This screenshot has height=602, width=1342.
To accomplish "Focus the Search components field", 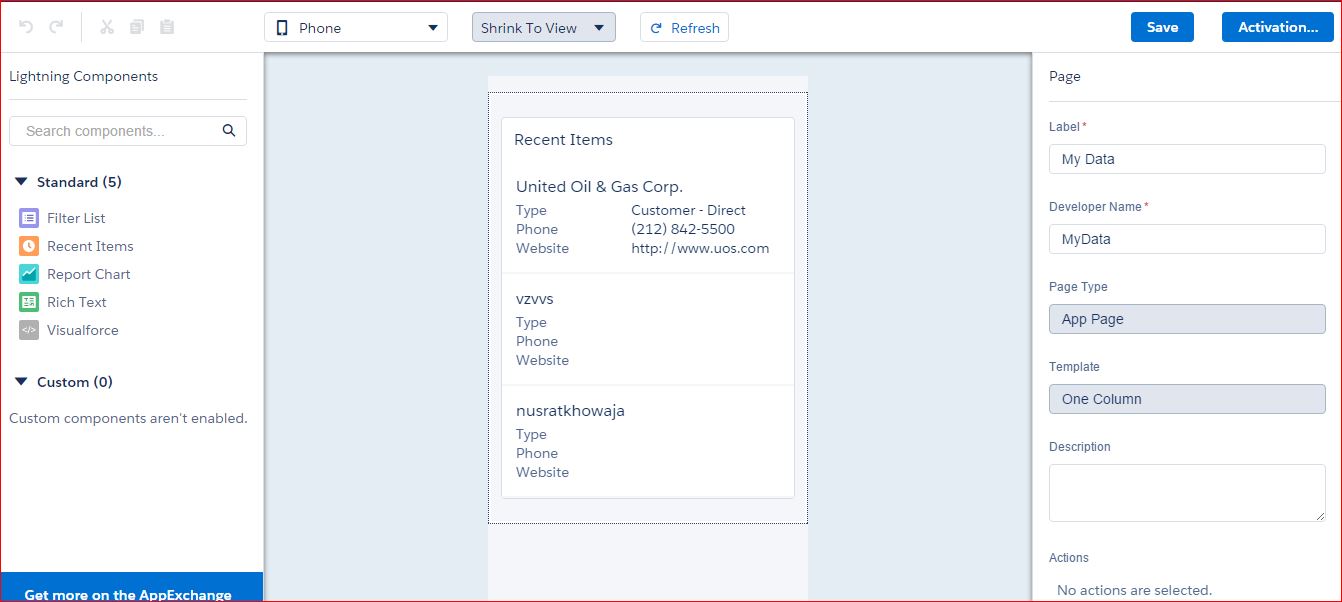I will tap(128, 131).
